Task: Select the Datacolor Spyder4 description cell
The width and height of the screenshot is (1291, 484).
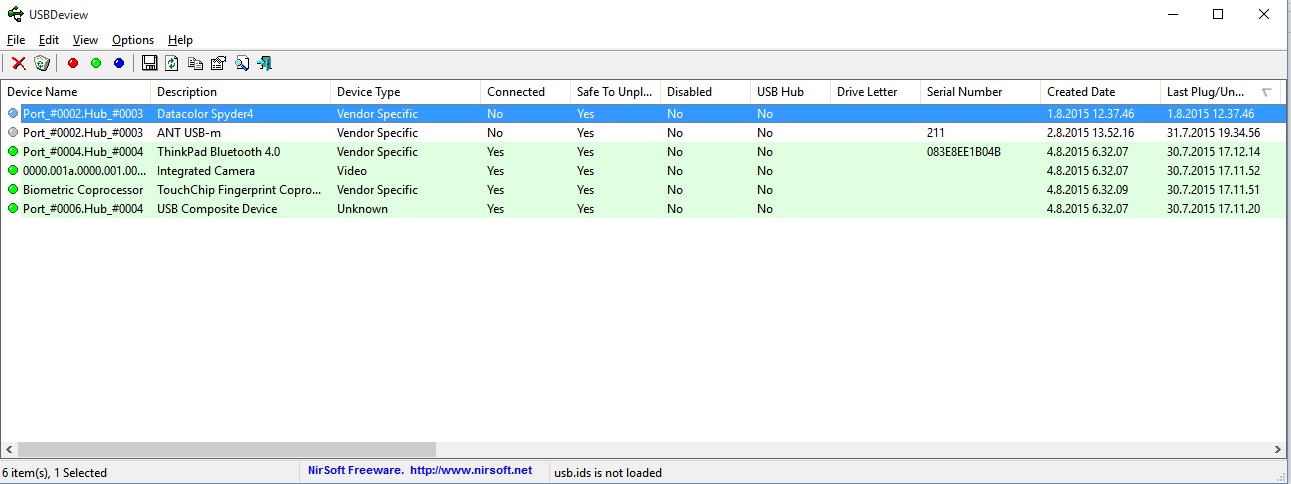Action: (x=205, y=114)
